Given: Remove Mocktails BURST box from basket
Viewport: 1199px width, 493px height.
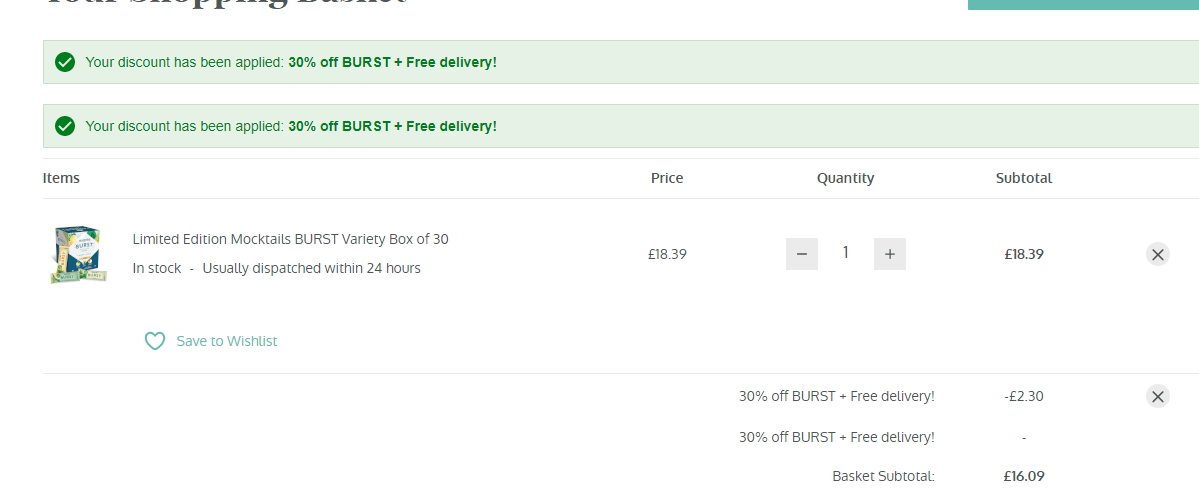Looking at the screenshot, I should [1158, 255].
